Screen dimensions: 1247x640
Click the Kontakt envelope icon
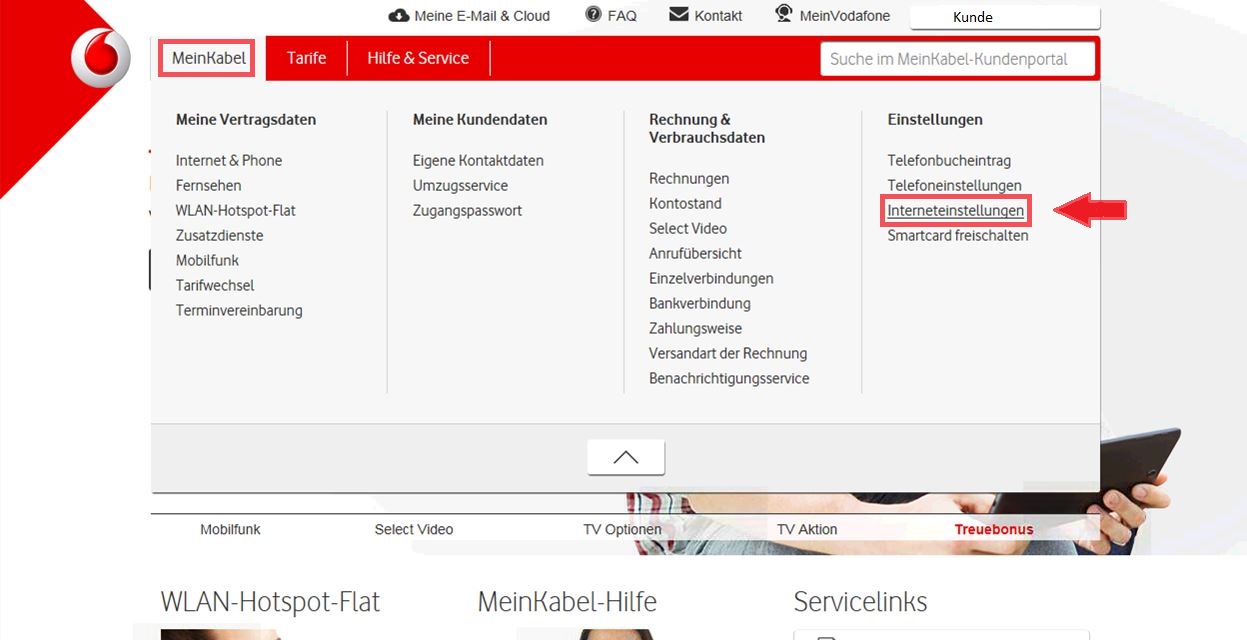pos(679,14)
